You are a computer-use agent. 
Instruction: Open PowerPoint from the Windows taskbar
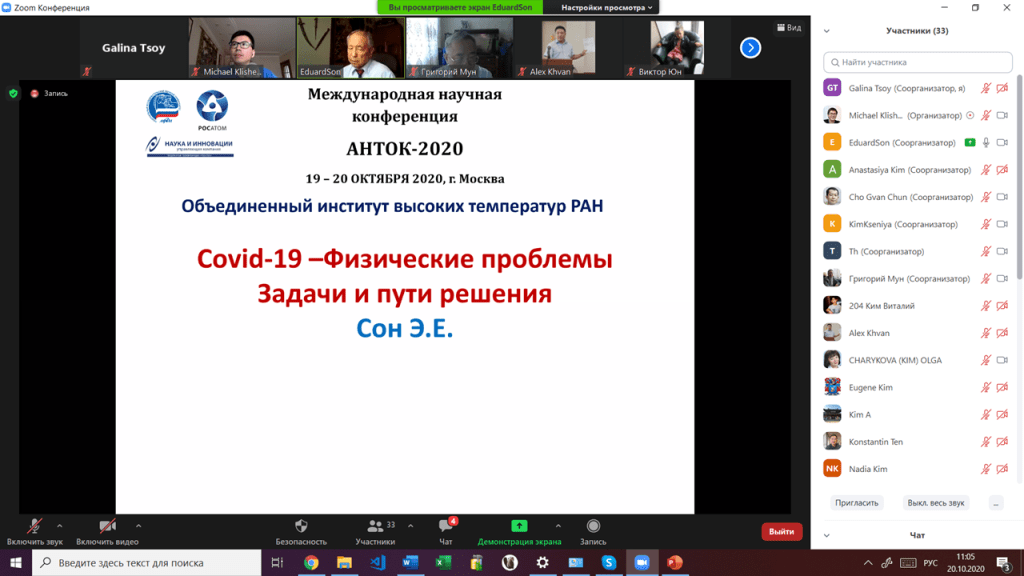pos(673,563)
